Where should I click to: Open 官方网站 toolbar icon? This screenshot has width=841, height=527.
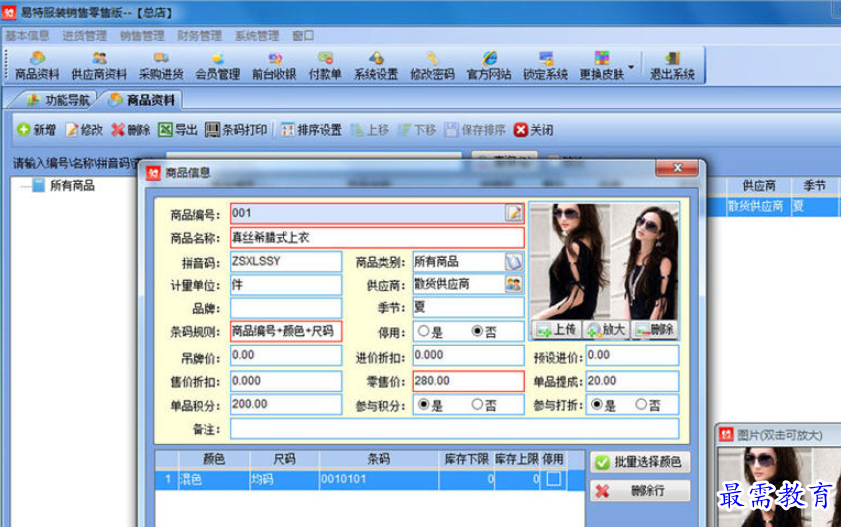click(x=489, y=66)
